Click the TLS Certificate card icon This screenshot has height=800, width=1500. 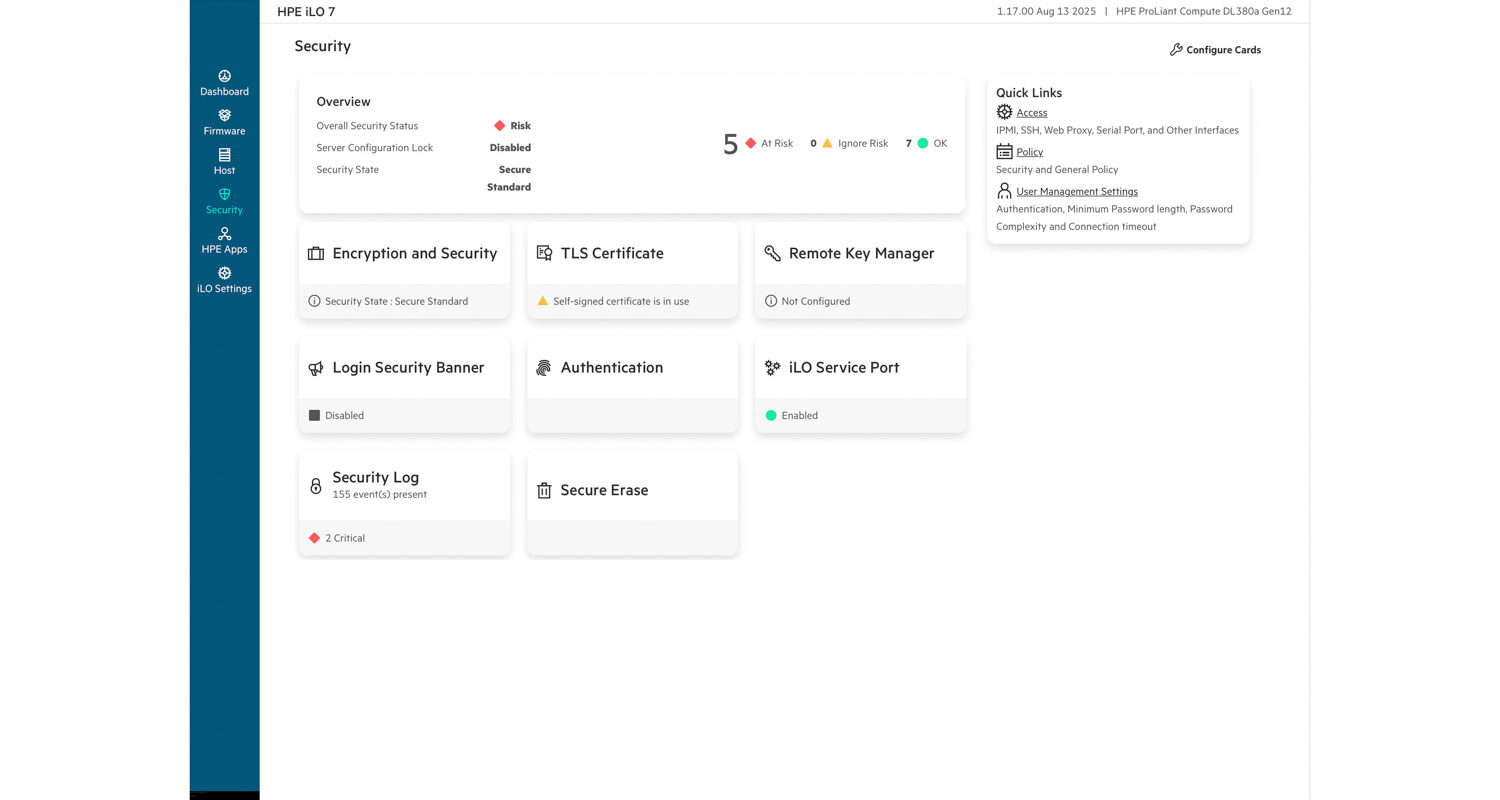click(x=544, y=254)
